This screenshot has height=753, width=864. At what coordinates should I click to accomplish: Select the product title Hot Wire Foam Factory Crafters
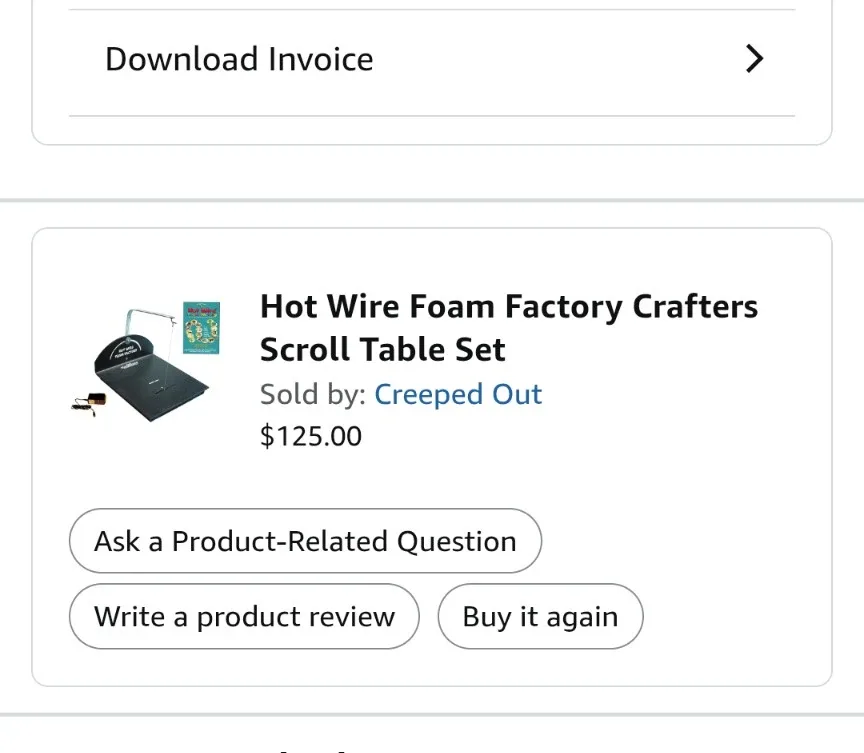[508, 306]
